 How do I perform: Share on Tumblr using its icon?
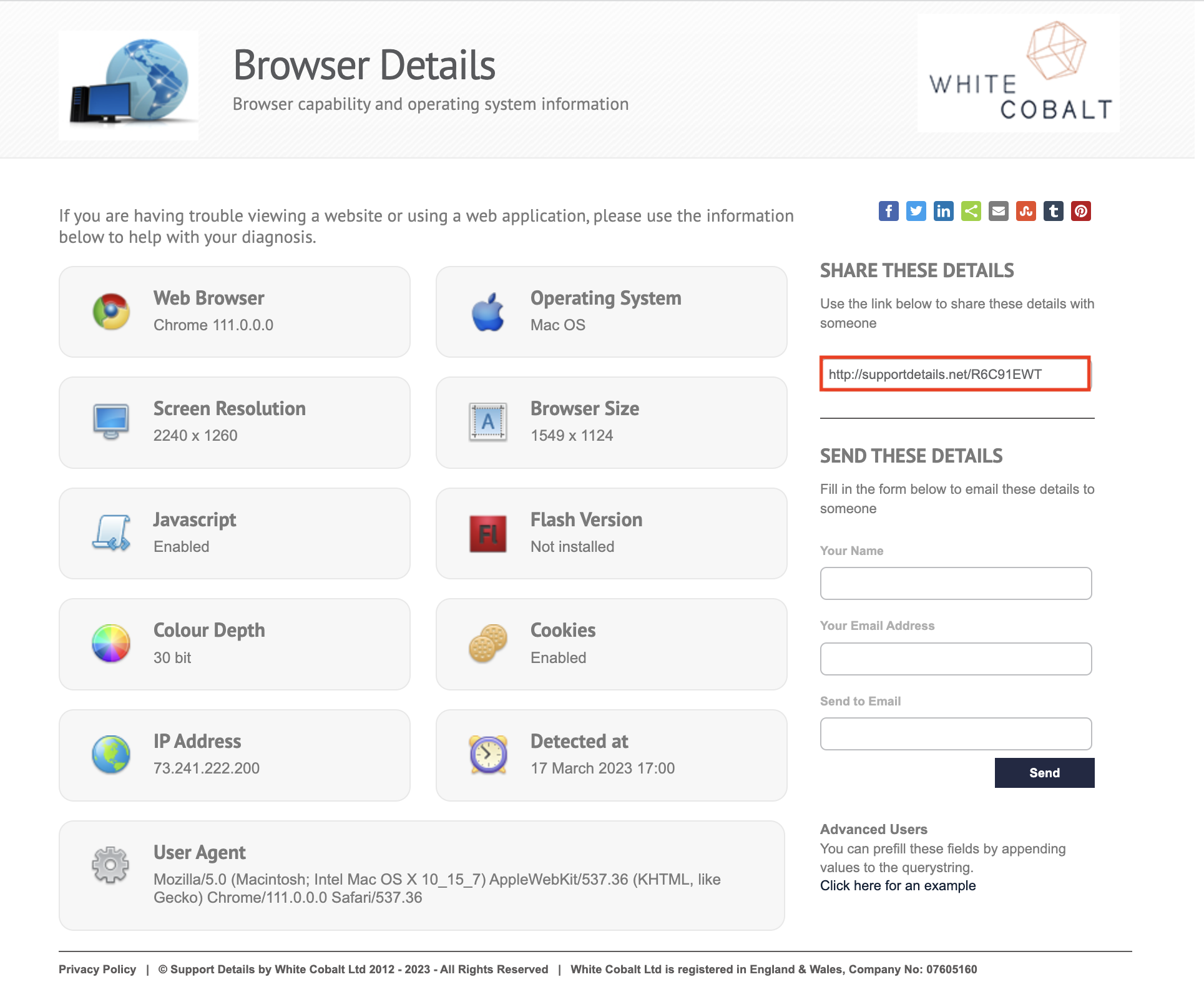click(x=1053, y=211)
